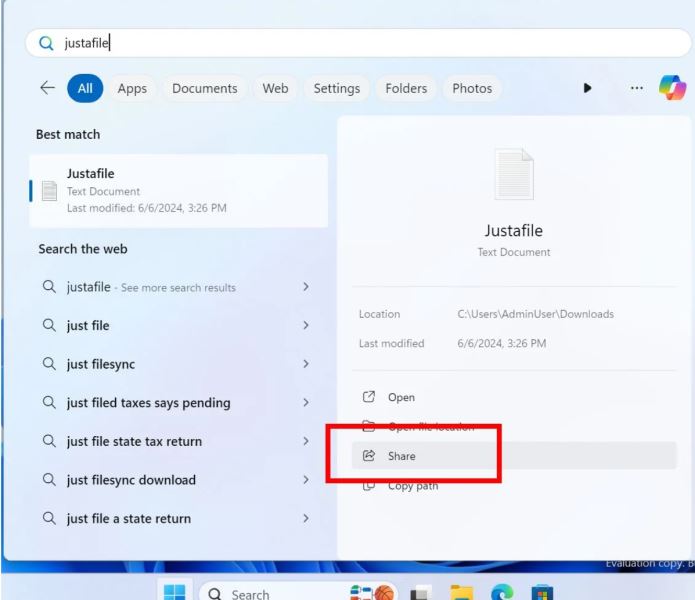Viewport: 695px width, 600px height.
Task: Switch to the Documents filter tab
Action: pyautogui.click(x=205, y=88)
